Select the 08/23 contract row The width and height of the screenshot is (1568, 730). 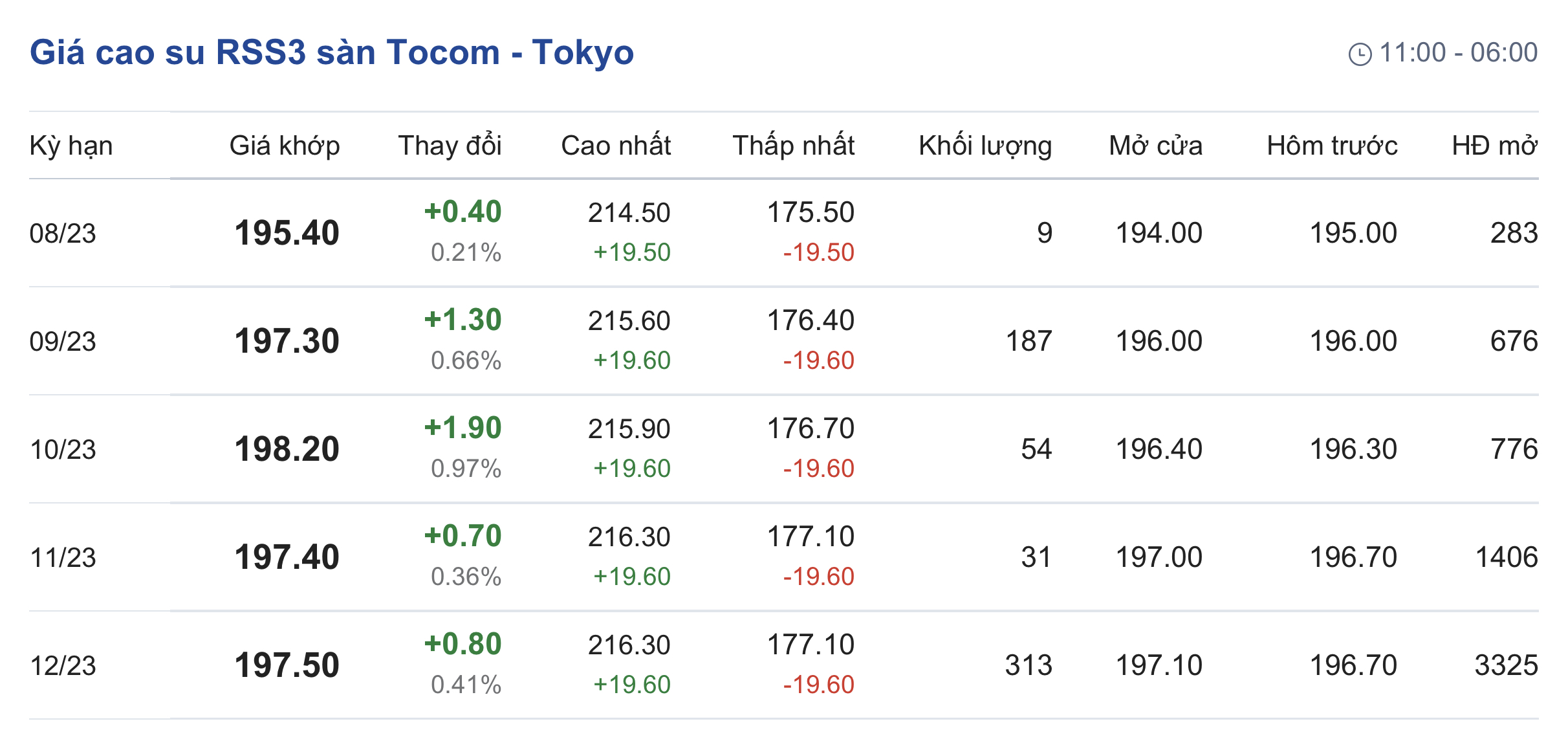pyautogui.click(x=63, y=234)
